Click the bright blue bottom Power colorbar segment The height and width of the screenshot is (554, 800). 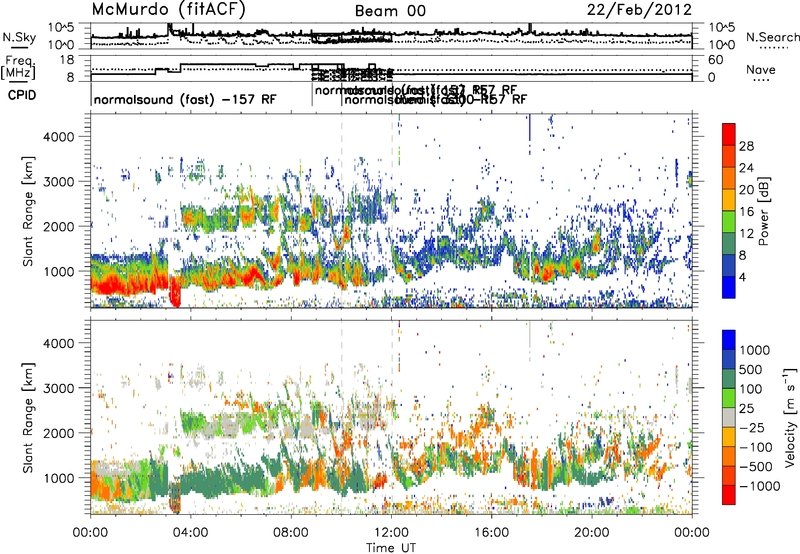[x=729, y=287]
